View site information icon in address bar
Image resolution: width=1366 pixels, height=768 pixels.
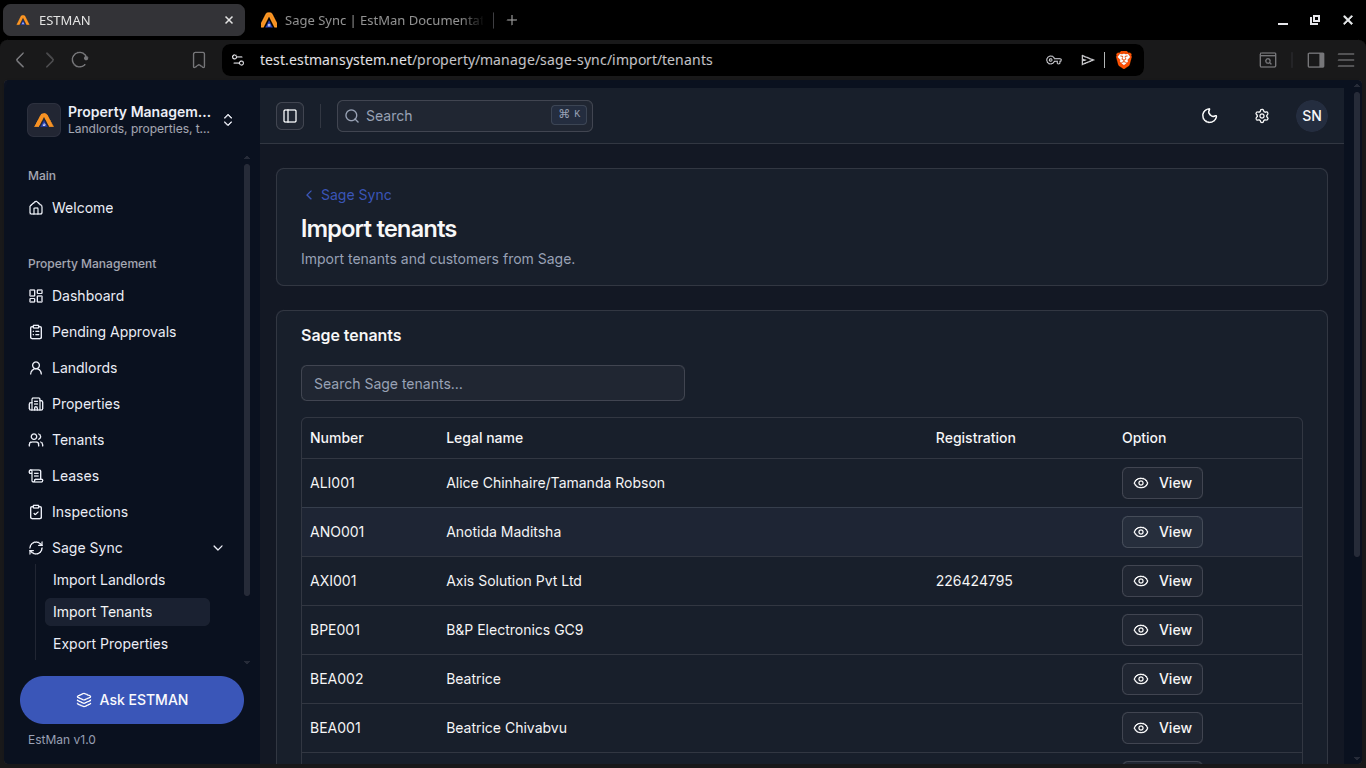(x=238, y=60)
